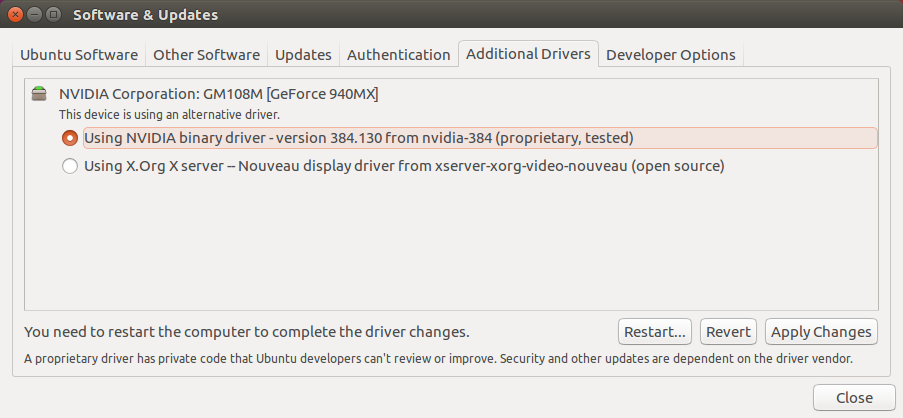903x418 pixels.
Task: Switch to the Ubuntu Software tab
Action: pyautogui.click(x=79, y=55)
